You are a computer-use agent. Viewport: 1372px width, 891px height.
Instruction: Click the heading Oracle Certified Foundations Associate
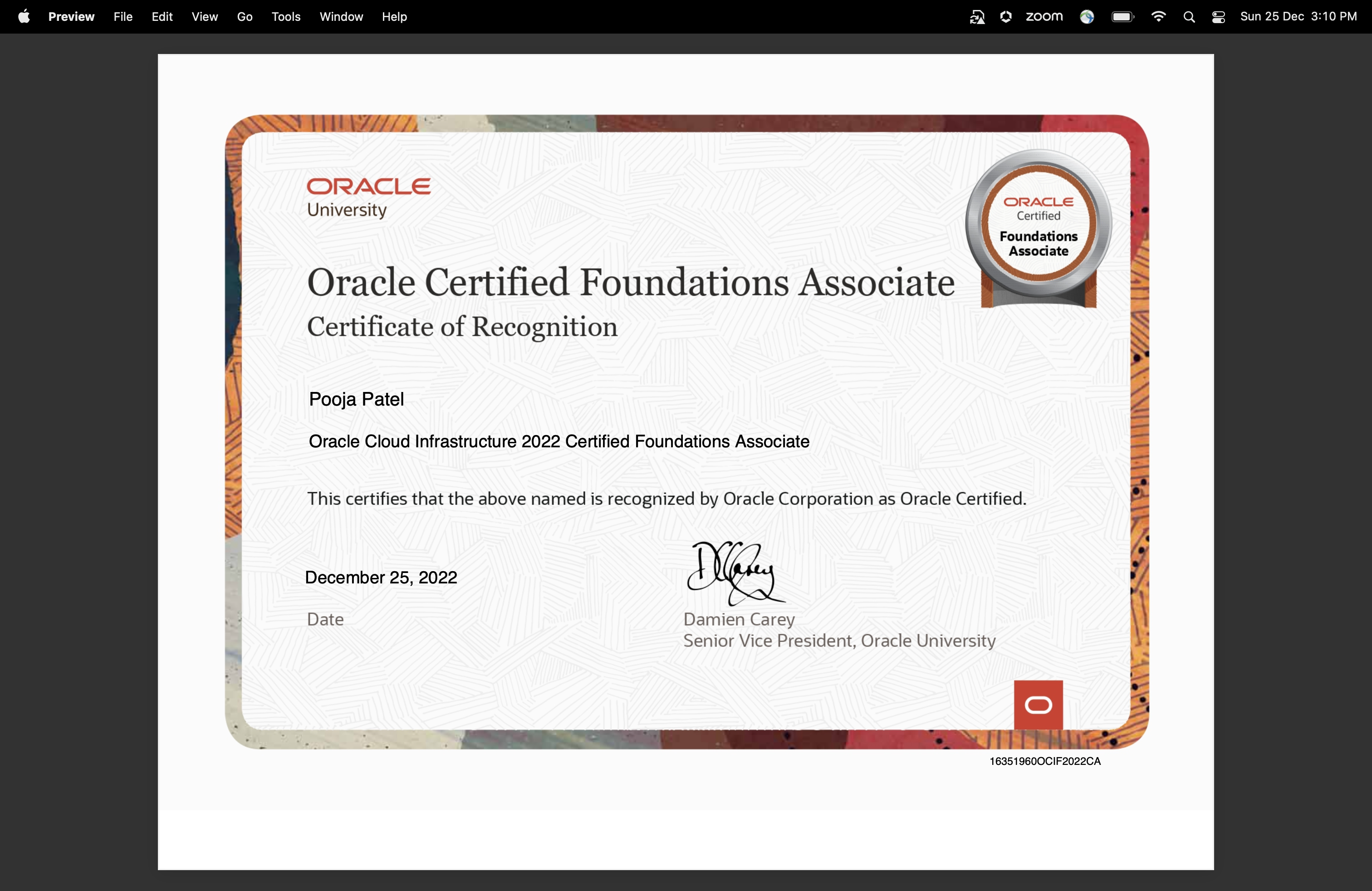pos(631,282)
